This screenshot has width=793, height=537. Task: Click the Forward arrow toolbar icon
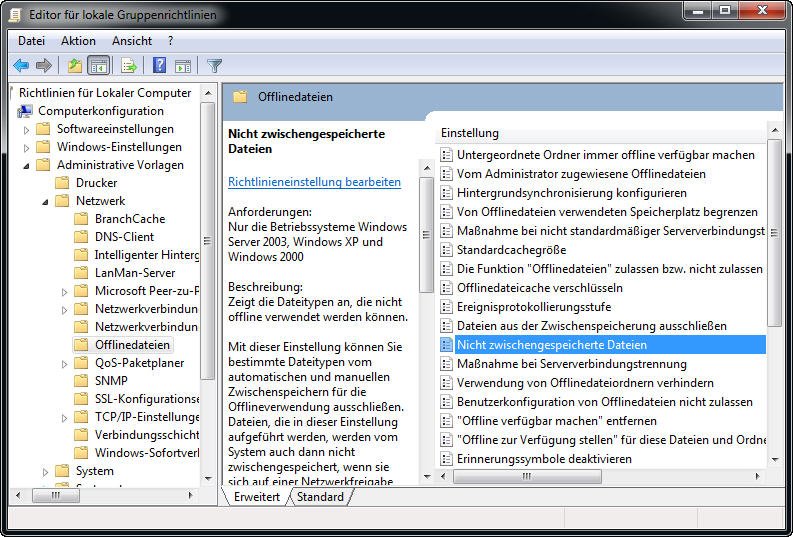tap(44, 65)
